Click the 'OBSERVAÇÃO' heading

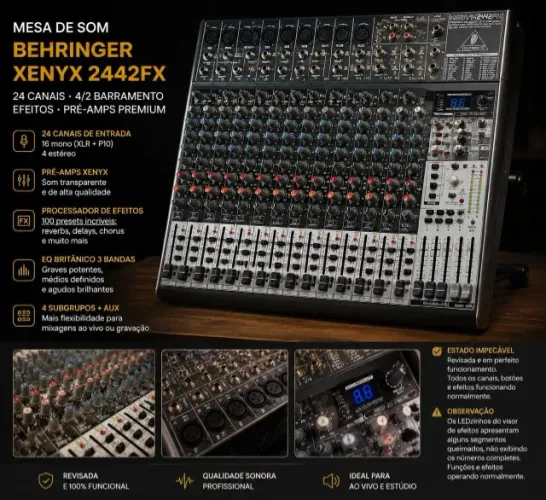[470, 412]
